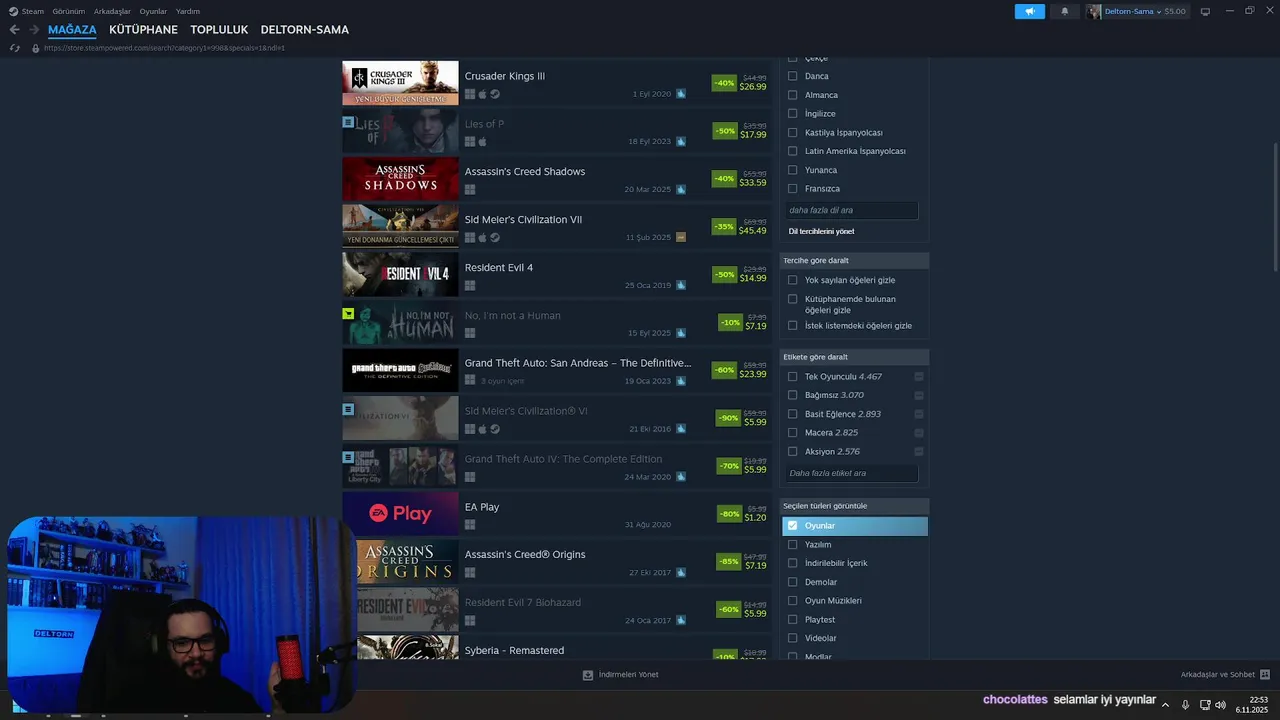Image resolution: width=1280 pixels, height=720 pixels.
Task: Click Windows icon for Resident Evil 4
Action: [x=470, y=286]
